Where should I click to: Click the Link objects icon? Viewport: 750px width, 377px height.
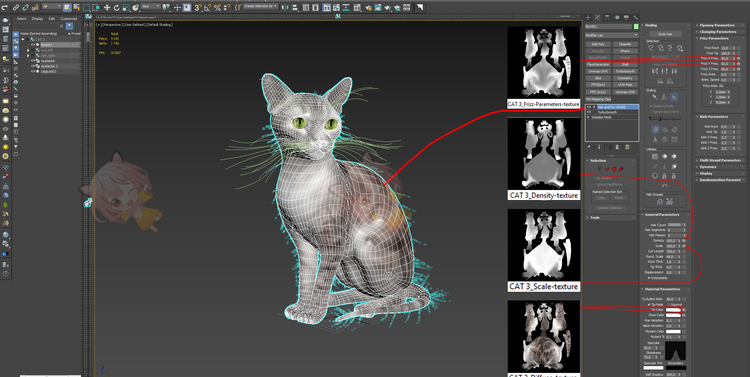coord(16,7)
